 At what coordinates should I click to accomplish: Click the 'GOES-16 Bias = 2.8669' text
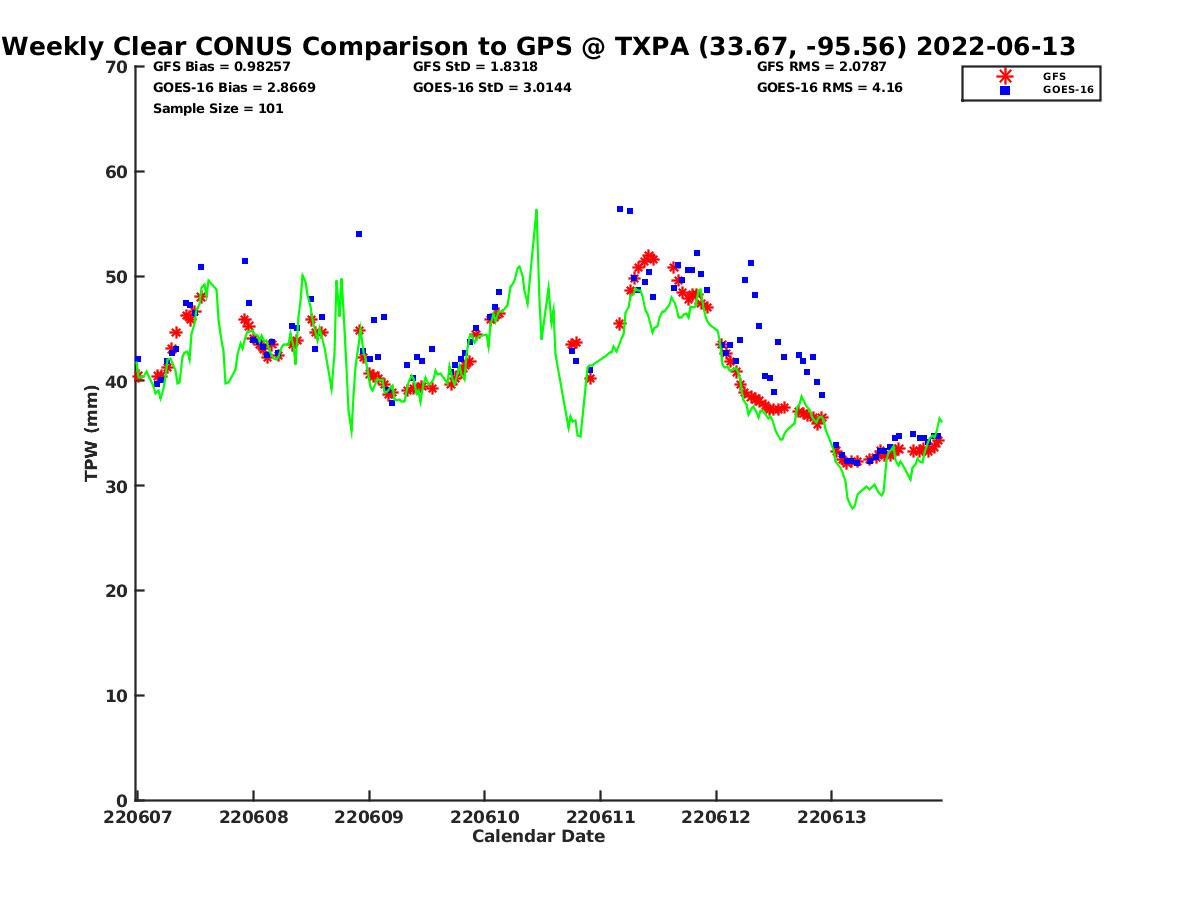234,88
